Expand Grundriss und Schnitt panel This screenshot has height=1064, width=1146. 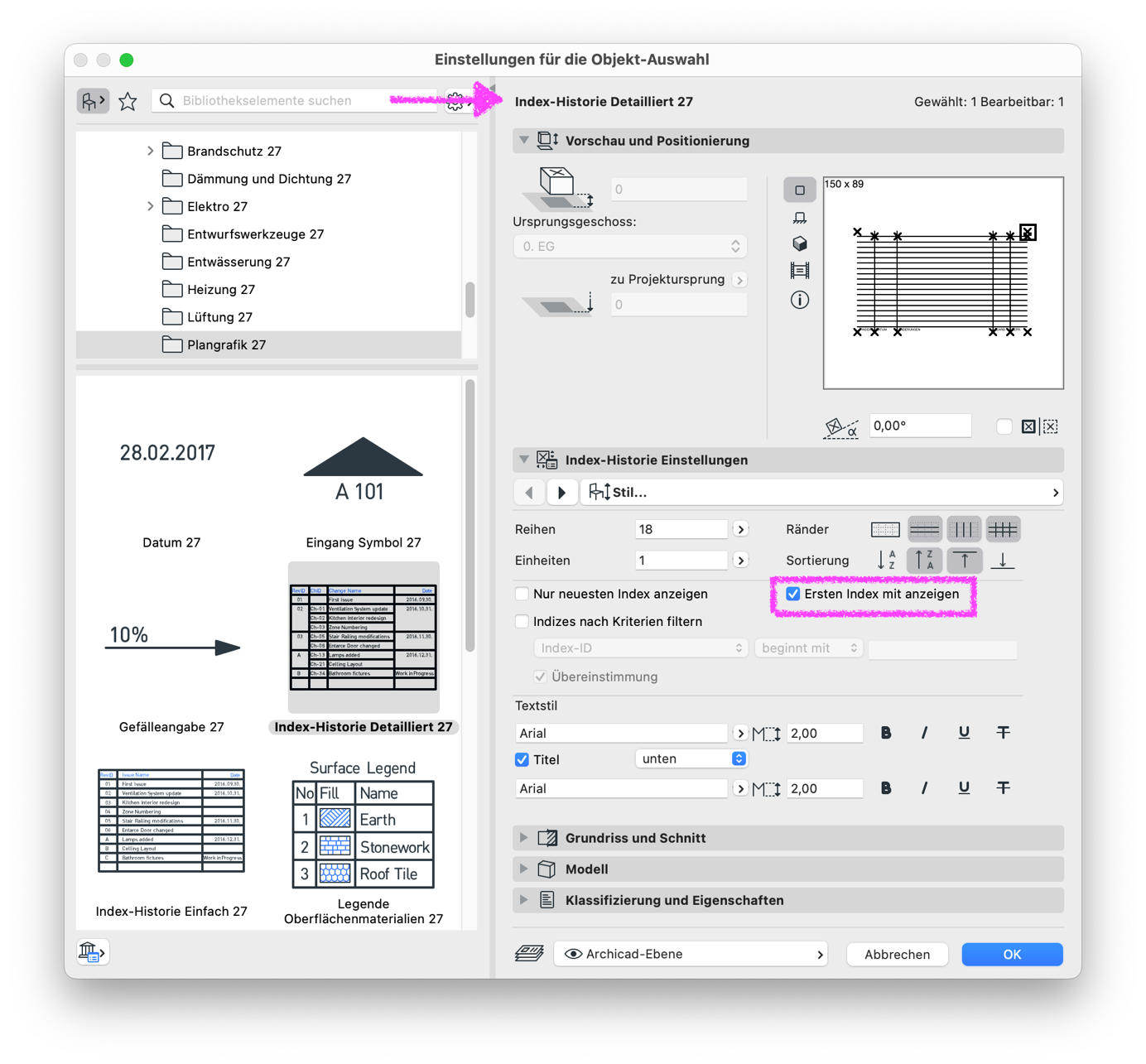pos(523,838)
